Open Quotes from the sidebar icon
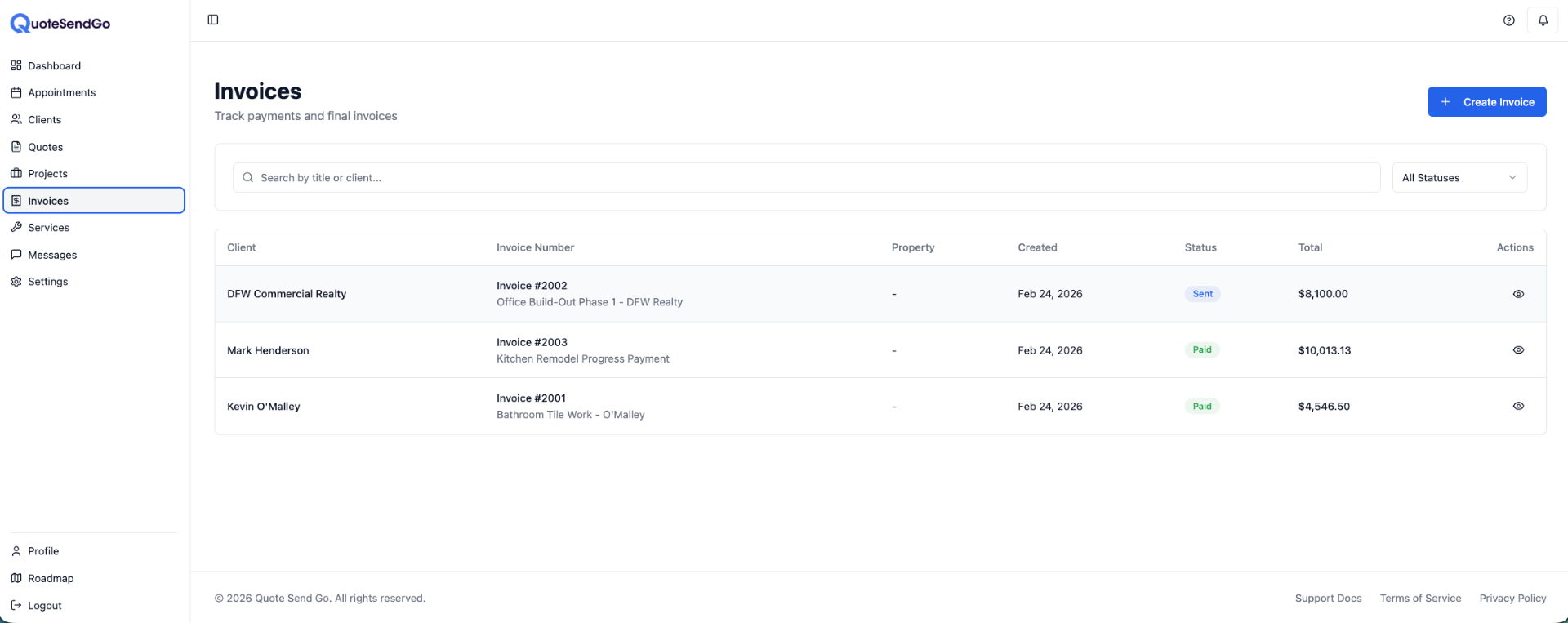 pos(16,146)
